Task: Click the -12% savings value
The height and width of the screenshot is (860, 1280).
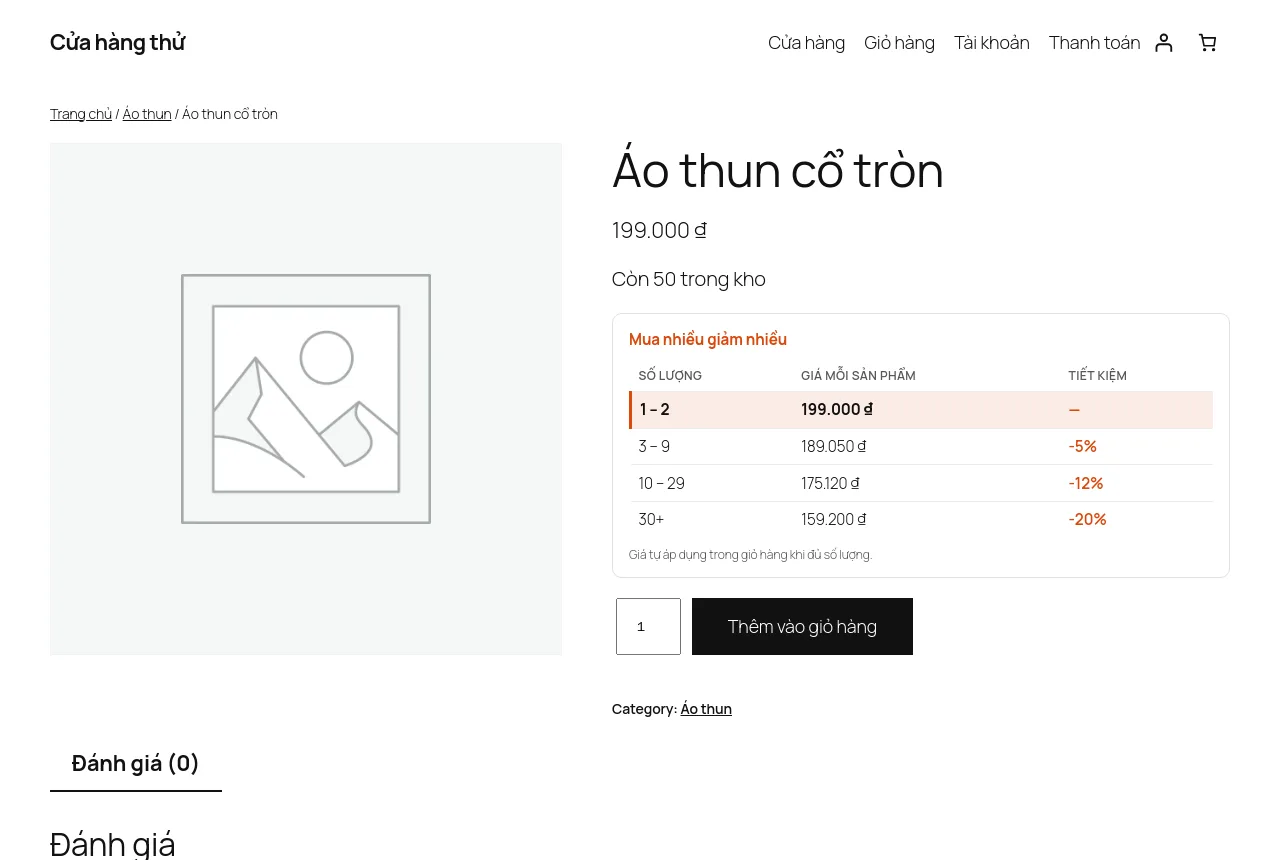Action: pos(1085,484)
